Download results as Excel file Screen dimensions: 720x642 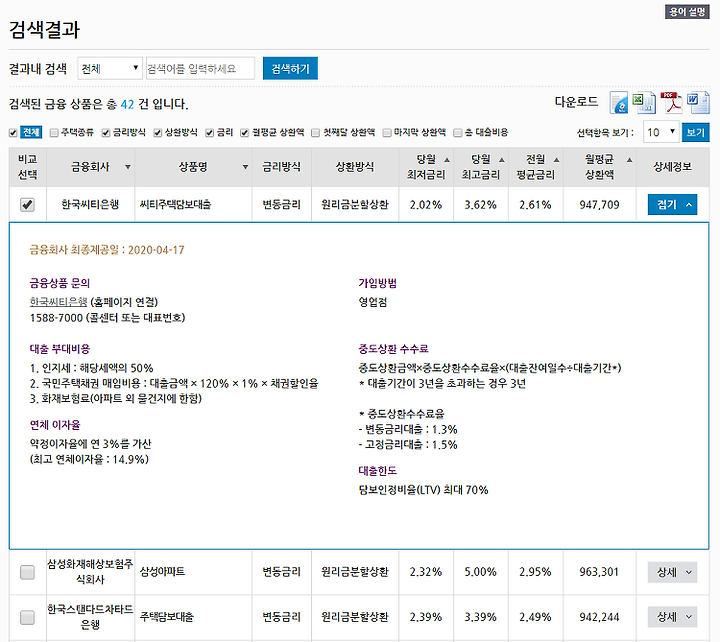coord(644,102)
